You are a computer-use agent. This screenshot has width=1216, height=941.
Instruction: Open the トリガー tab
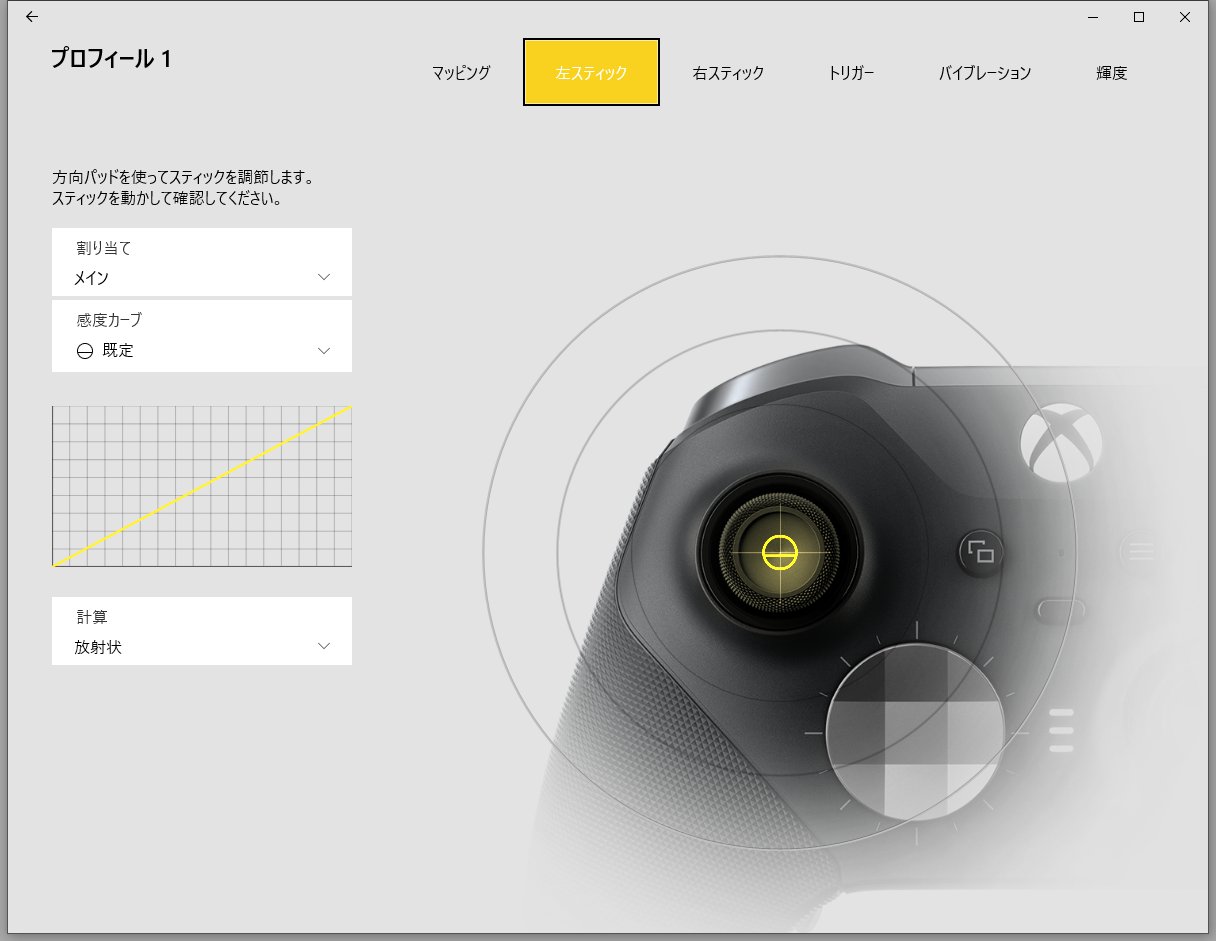[851, 72]
